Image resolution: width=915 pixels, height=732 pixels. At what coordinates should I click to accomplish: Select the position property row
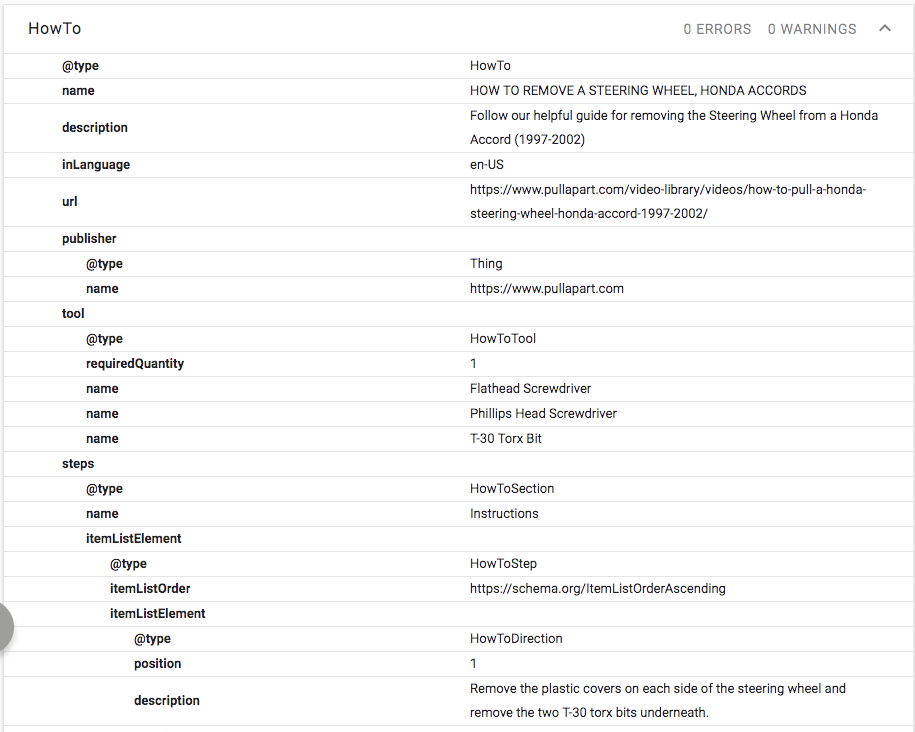click(x=158, y=664)
